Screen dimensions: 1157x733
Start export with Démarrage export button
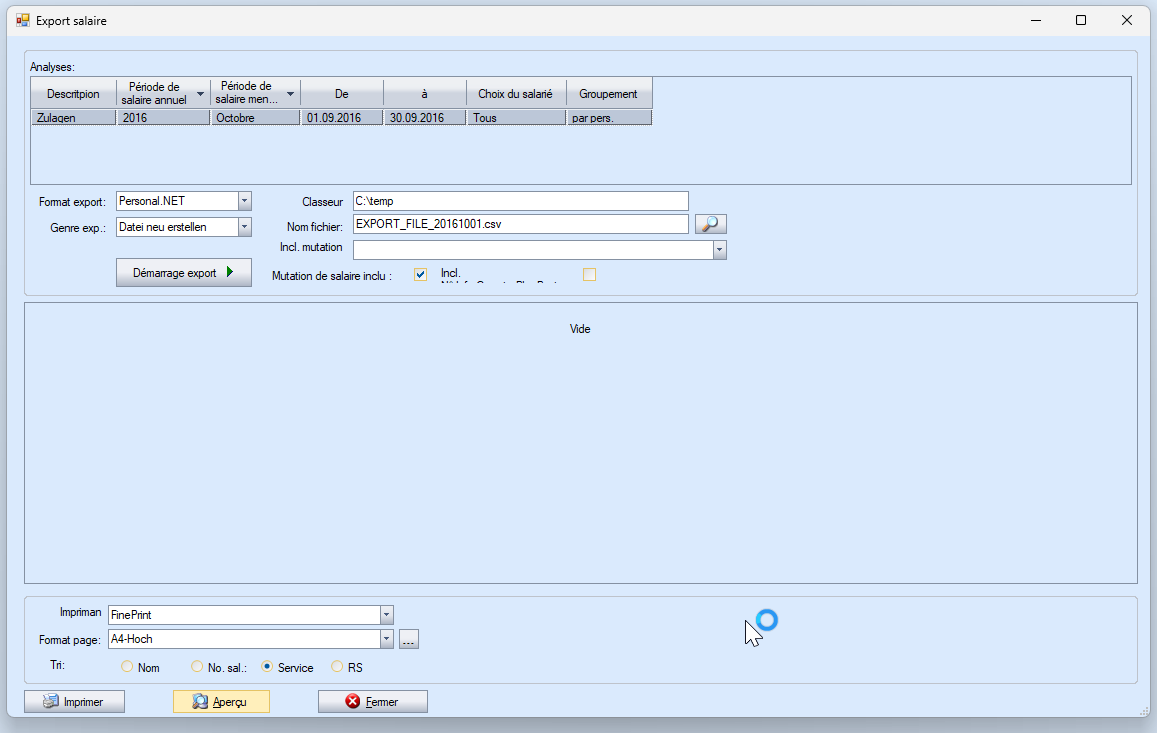click(x=184, y=272)
